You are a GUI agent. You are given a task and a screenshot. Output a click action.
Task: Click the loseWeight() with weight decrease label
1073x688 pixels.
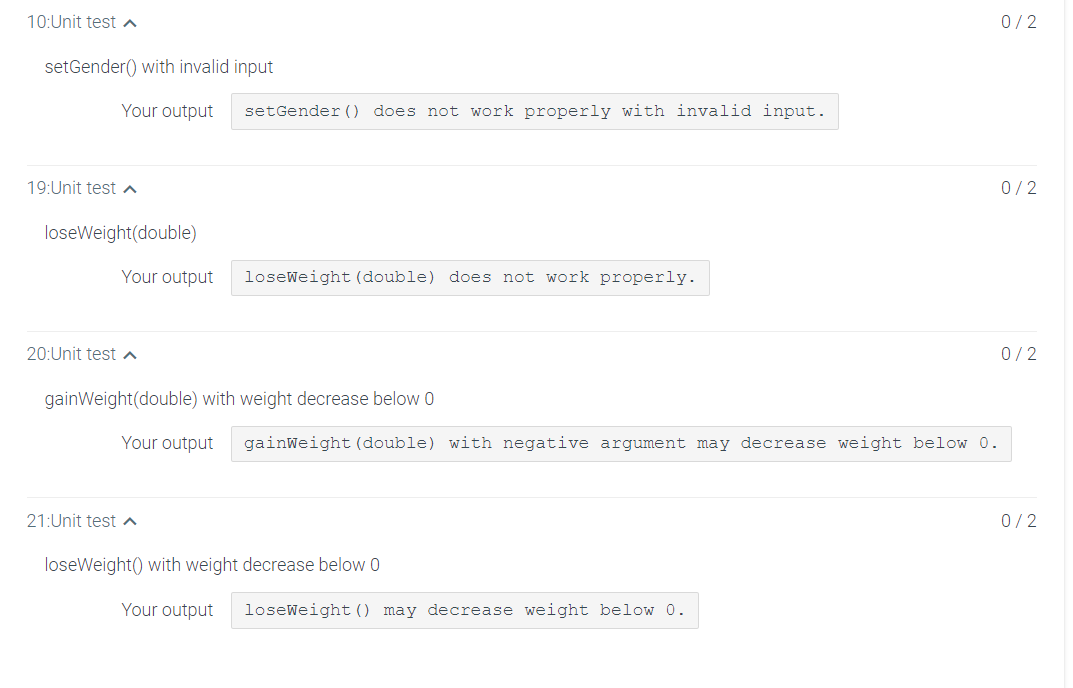coord(211,564)
